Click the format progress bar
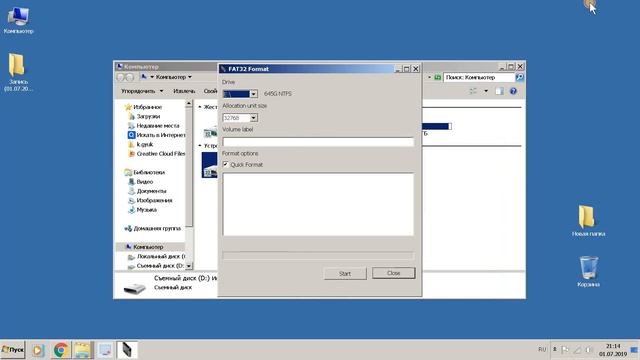 click(318, 256)
